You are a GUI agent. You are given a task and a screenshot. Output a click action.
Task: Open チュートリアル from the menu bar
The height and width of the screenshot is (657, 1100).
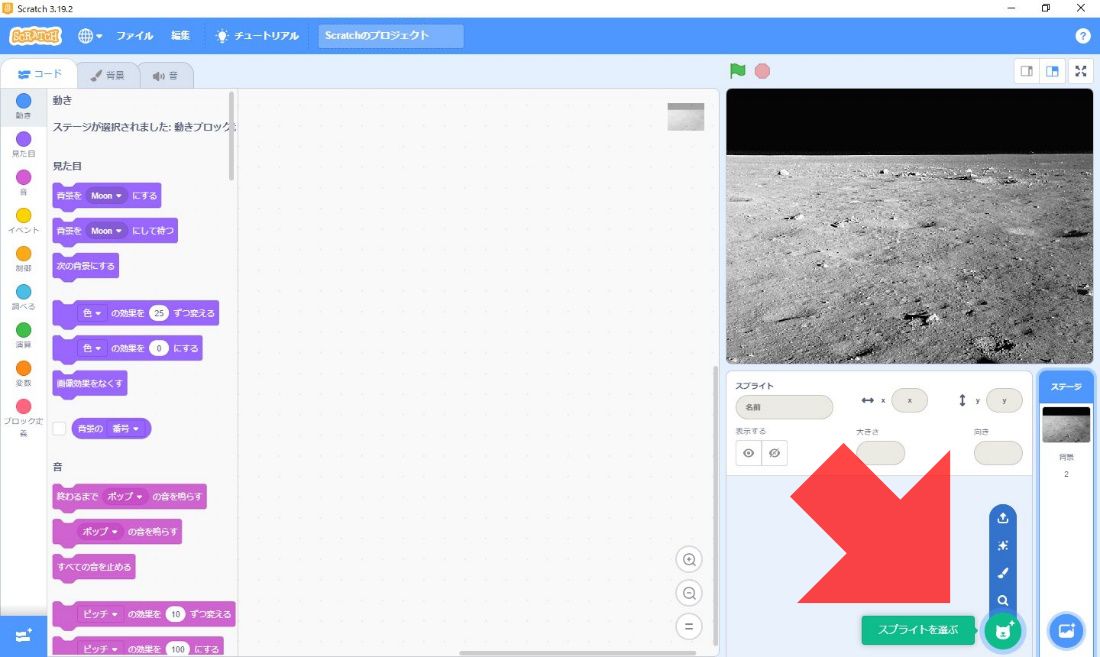257,36
